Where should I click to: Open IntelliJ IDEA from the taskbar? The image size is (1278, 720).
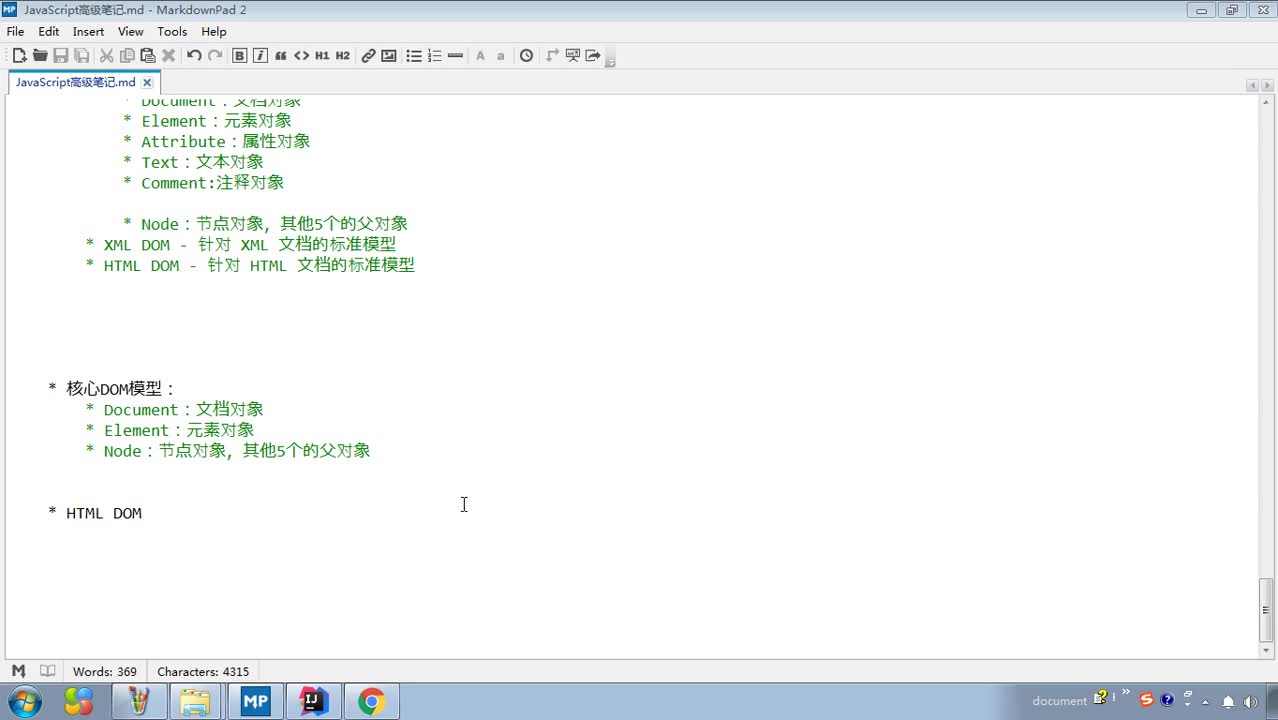[x=314, y=701]
